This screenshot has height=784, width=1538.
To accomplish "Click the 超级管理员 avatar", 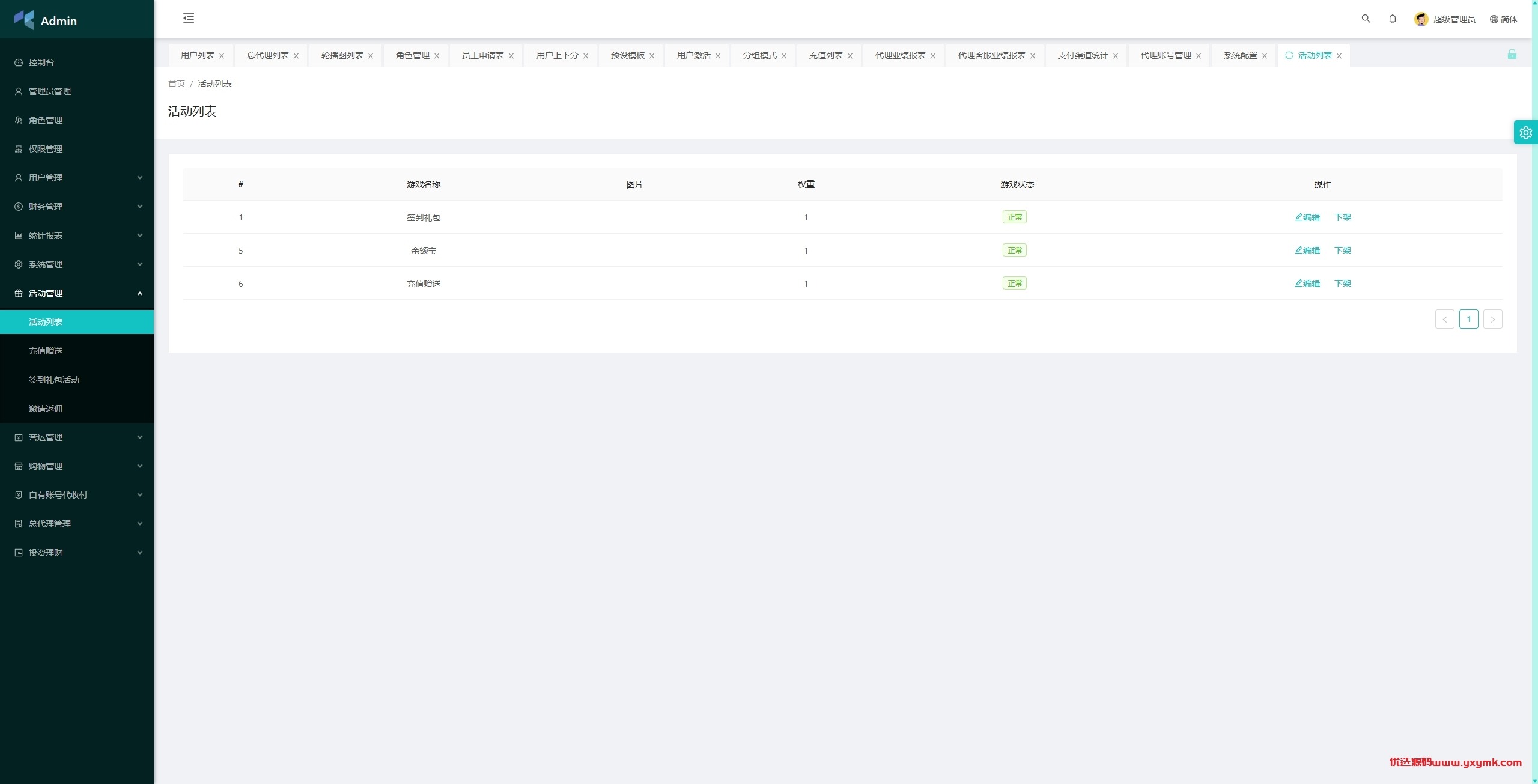I will 1421,19.
